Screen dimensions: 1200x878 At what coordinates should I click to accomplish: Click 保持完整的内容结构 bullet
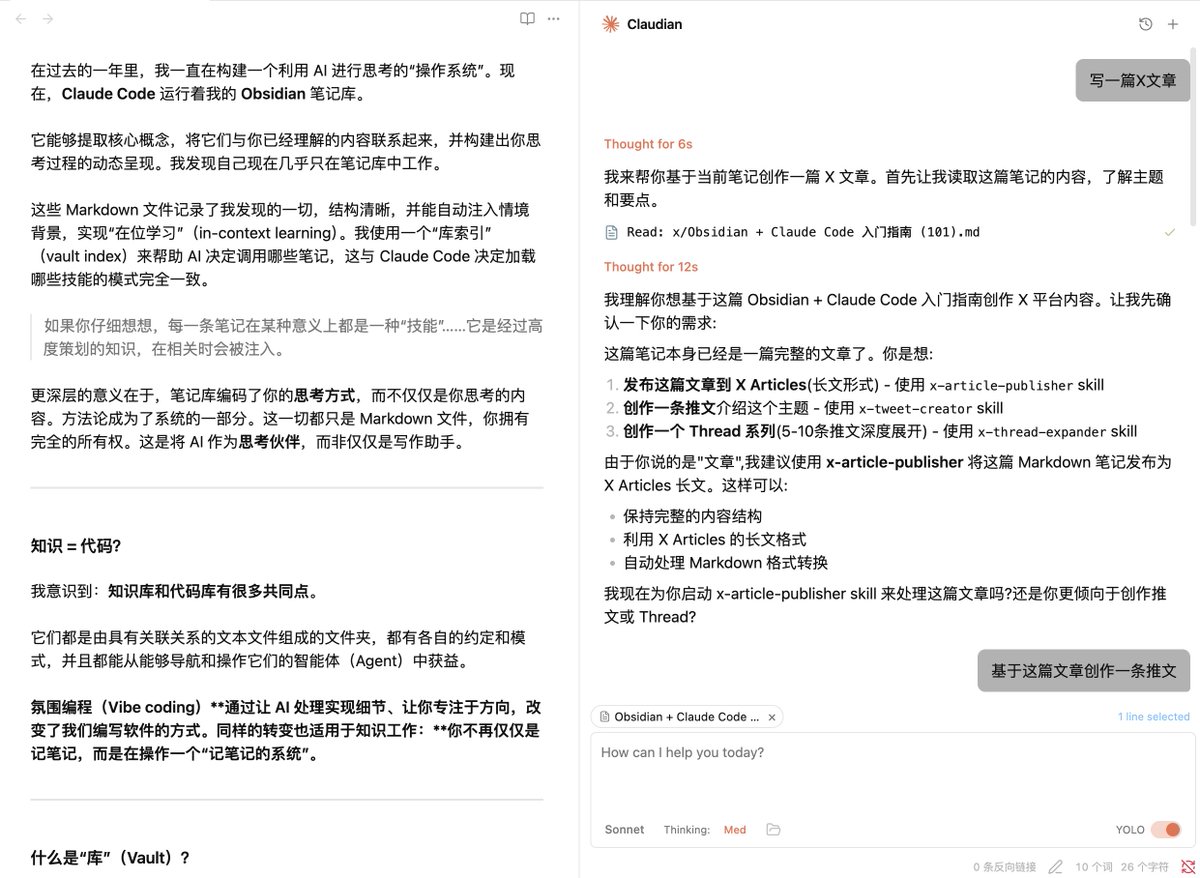(692, 516)
